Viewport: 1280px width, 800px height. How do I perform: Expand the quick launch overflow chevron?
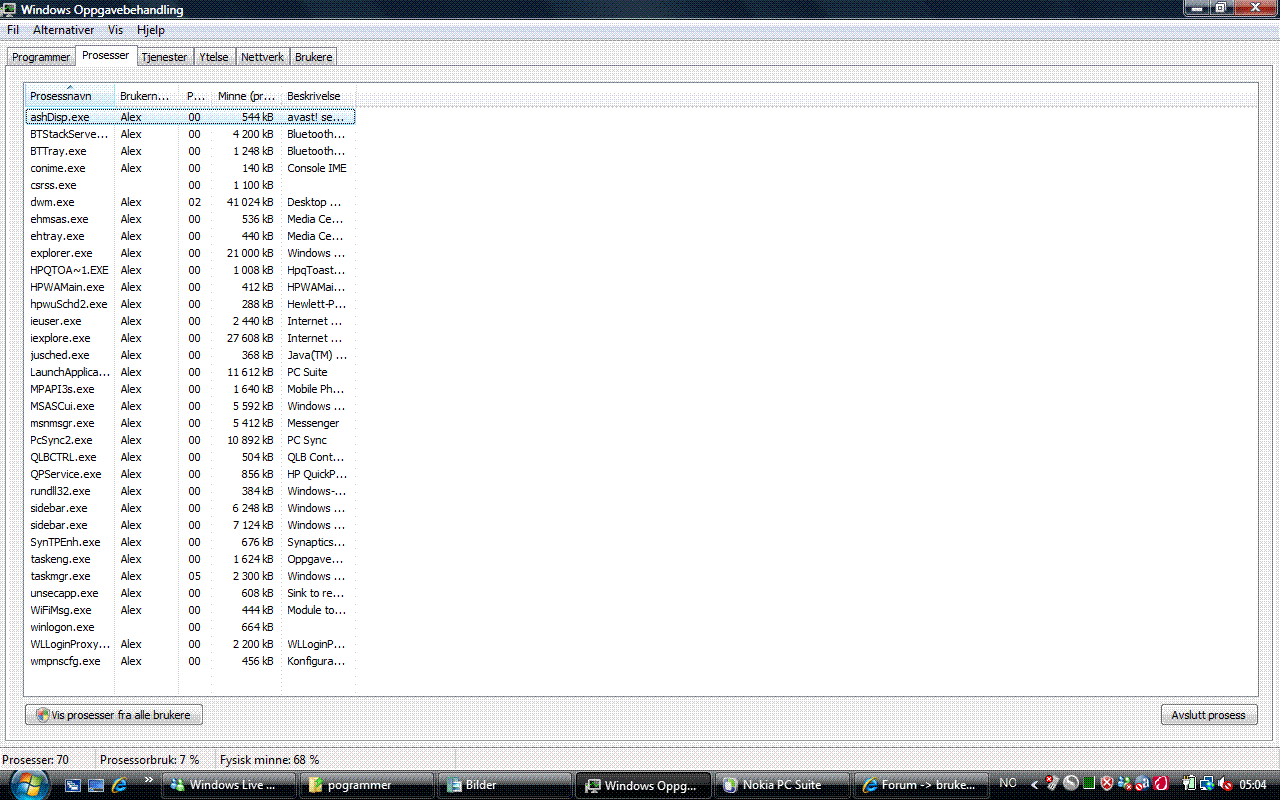(x=149, y=780)
